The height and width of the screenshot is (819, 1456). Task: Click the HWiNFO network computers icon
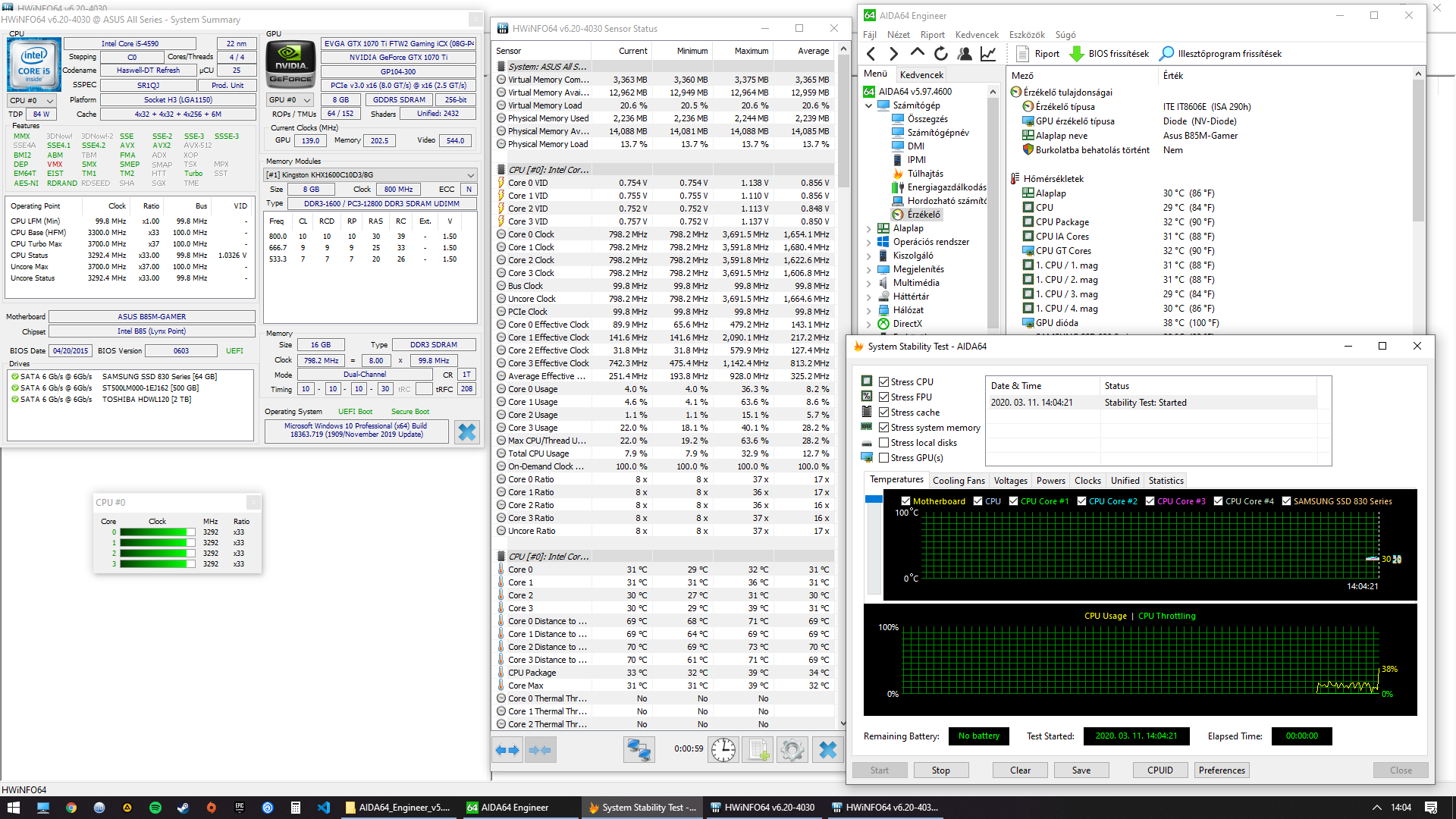coord(639,750)
